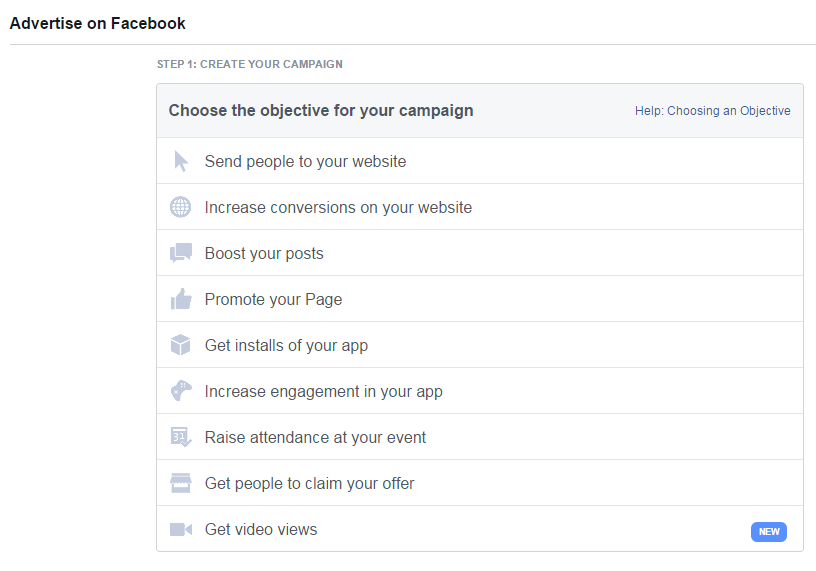
Task: Click the storefront icon for offer claims
Action: pos(180,483)
